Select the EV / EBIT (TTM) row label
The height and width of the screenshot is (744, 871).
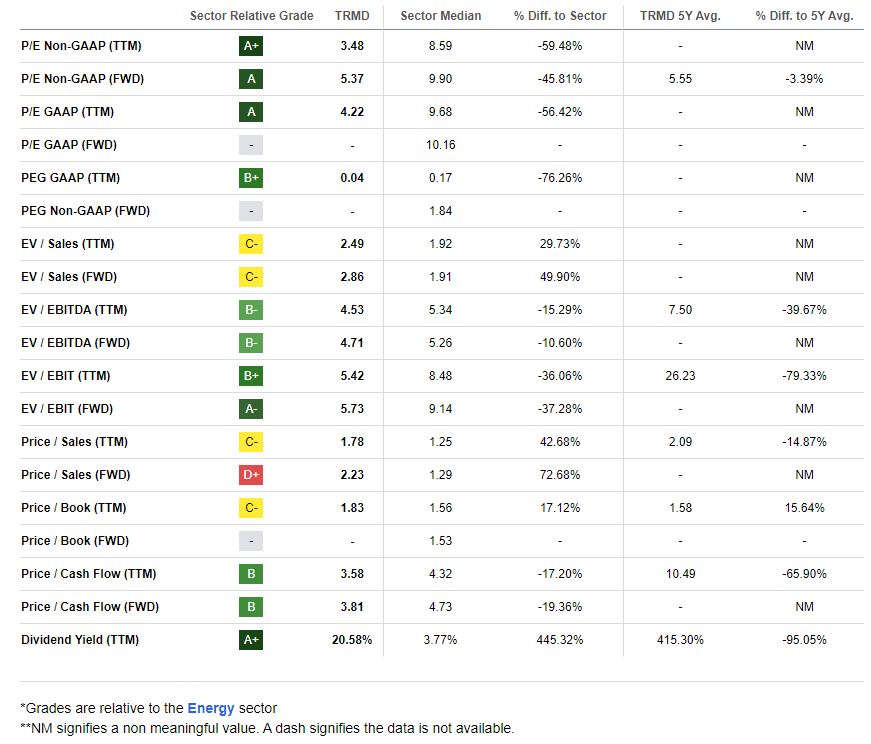(66, 376)
